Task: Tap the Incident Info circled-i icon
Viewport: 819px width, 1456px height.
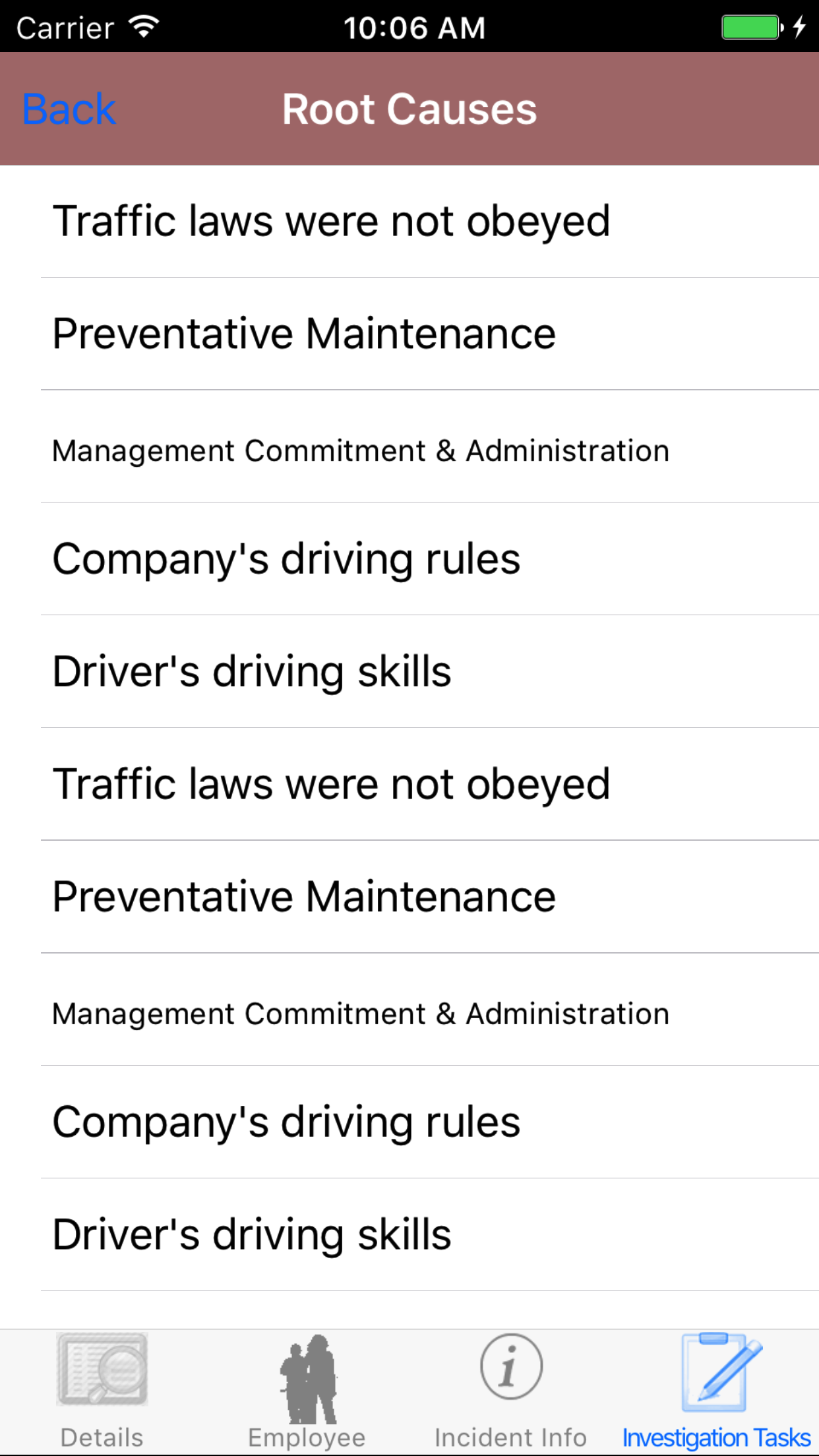Action: click(511, 1366)
